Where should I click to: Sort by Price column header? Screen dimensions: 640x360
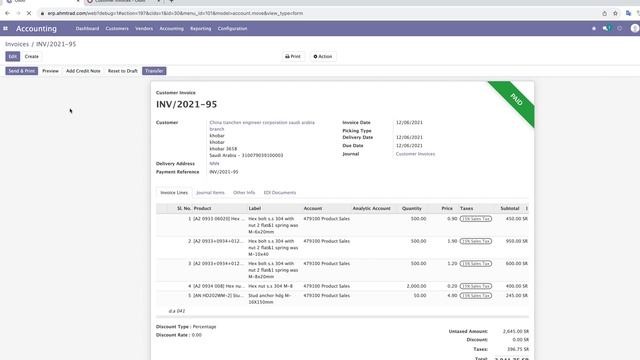pyautogui.click(x=447, y=209)
